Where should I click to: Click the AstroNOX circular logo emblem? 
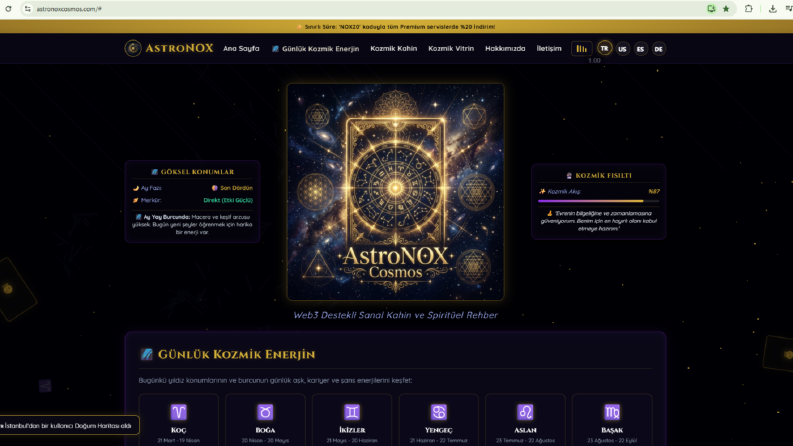133,49
